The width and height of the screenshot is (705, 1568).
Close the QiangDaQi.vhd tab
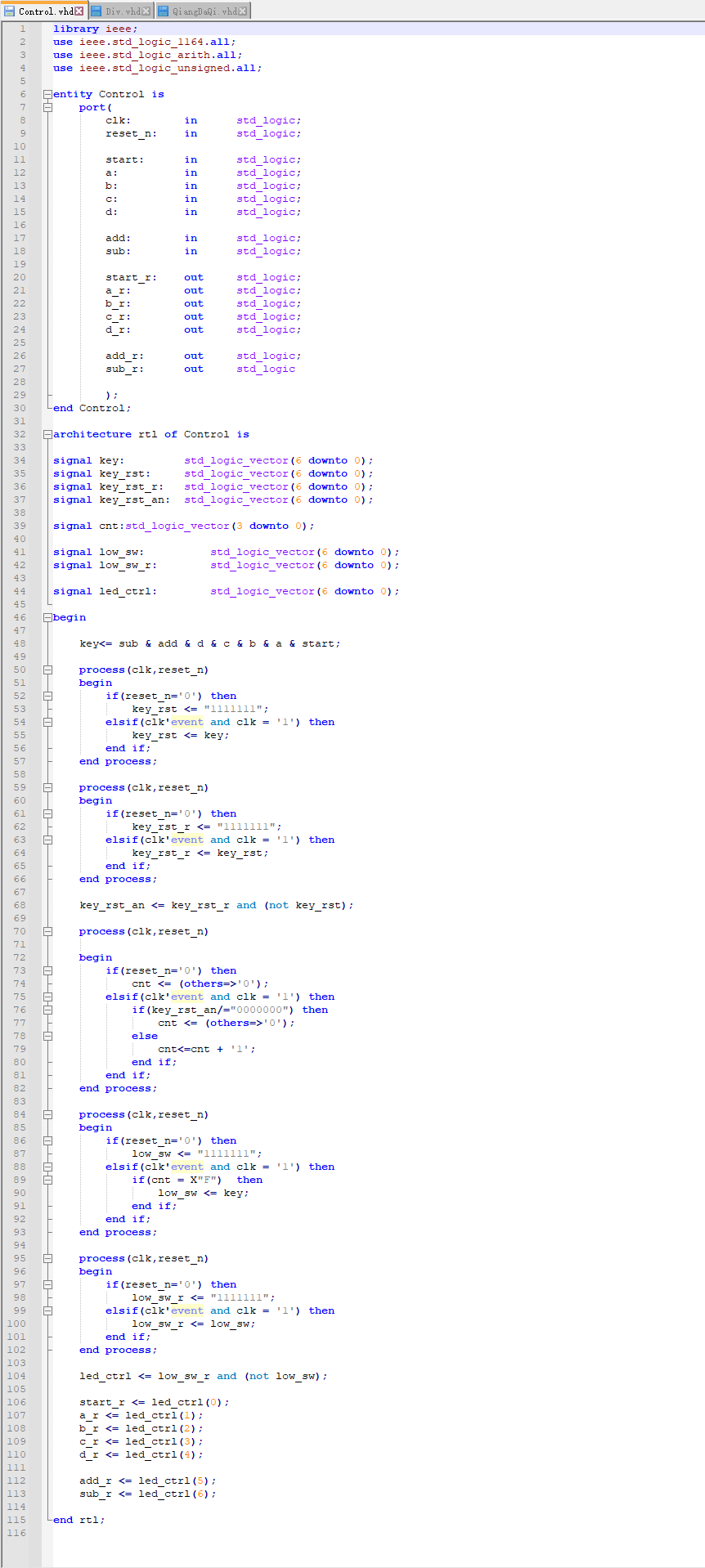tap(242, 11)
